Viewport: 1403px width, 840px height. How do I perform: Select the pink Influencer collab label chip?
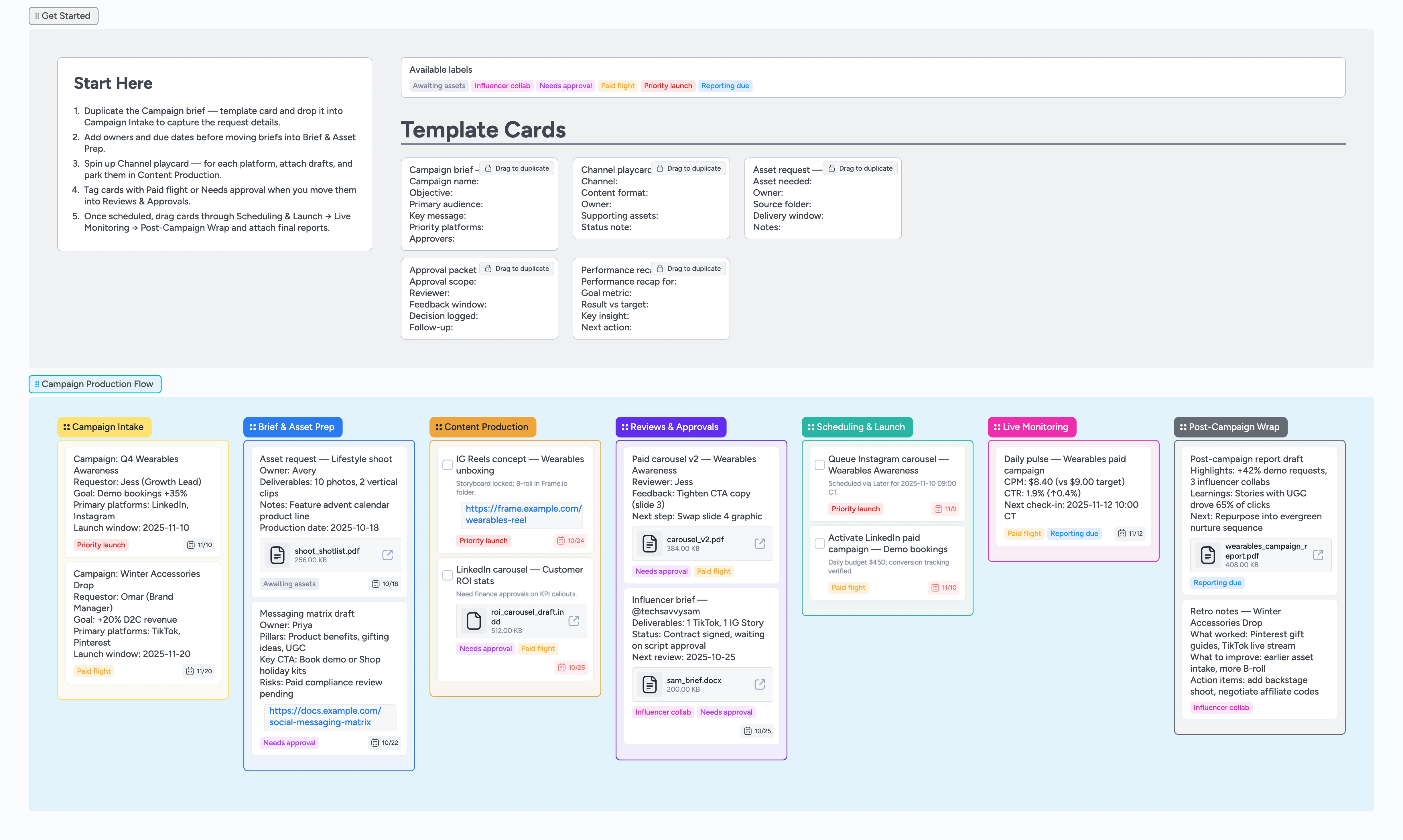point(501,86)
